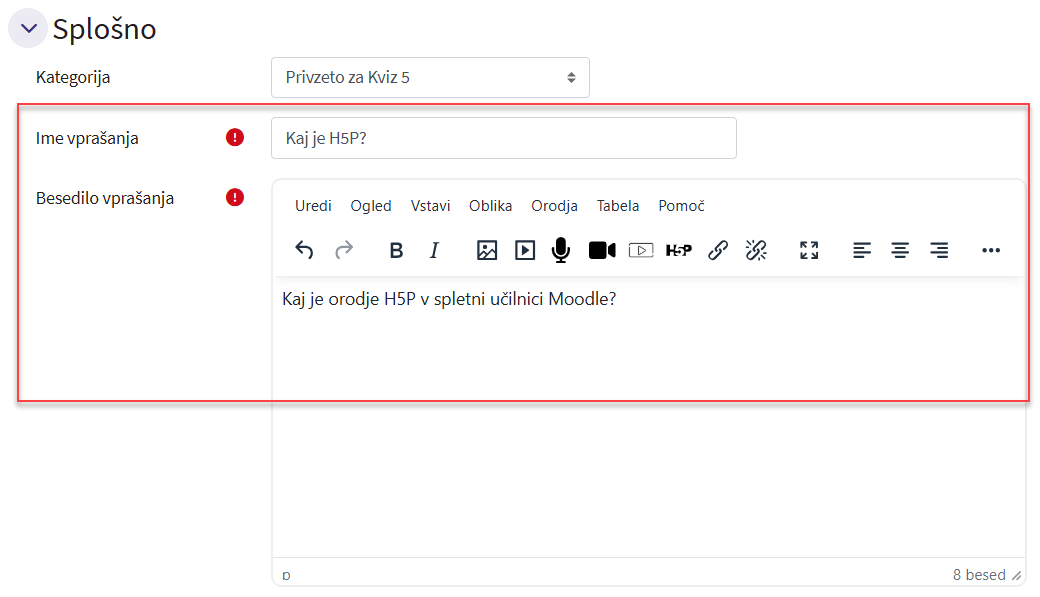The image size is (1040, 597).
Task: Click the Undo arrow in editor toolbar
Action: [x=304, y=250]
